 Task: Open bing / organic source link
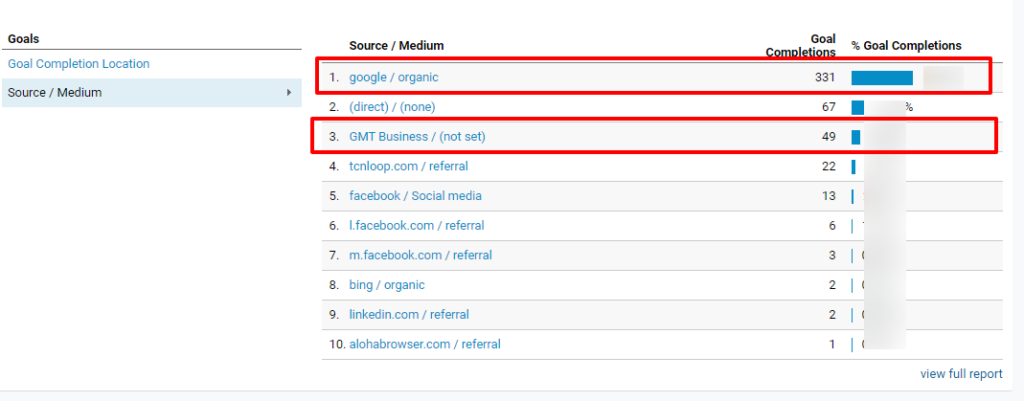tap(387, 285)
